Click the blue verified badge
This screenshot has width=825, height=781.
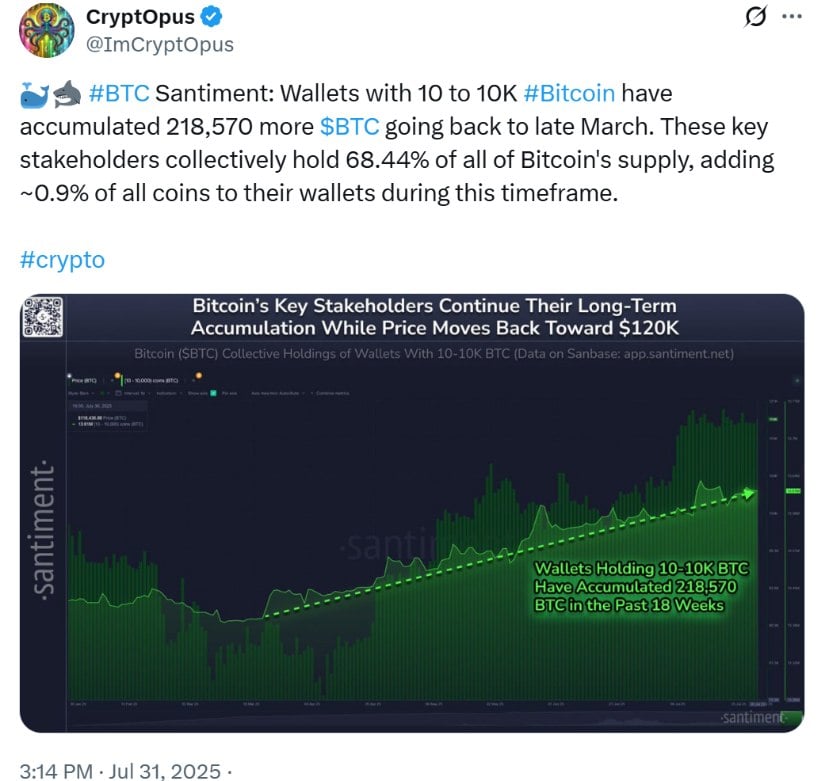[x=212, y=17]
